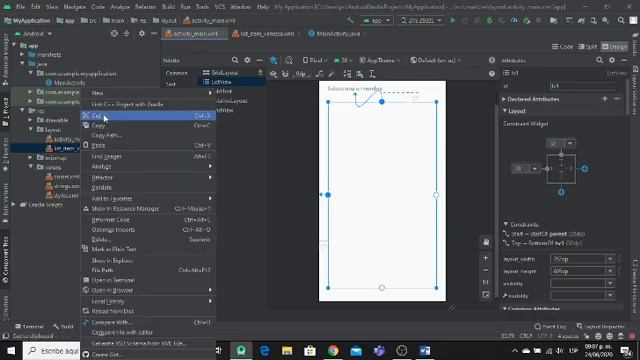Open the Build menu in menu bar
The image size is (640, 360).
tap(168, 7)
